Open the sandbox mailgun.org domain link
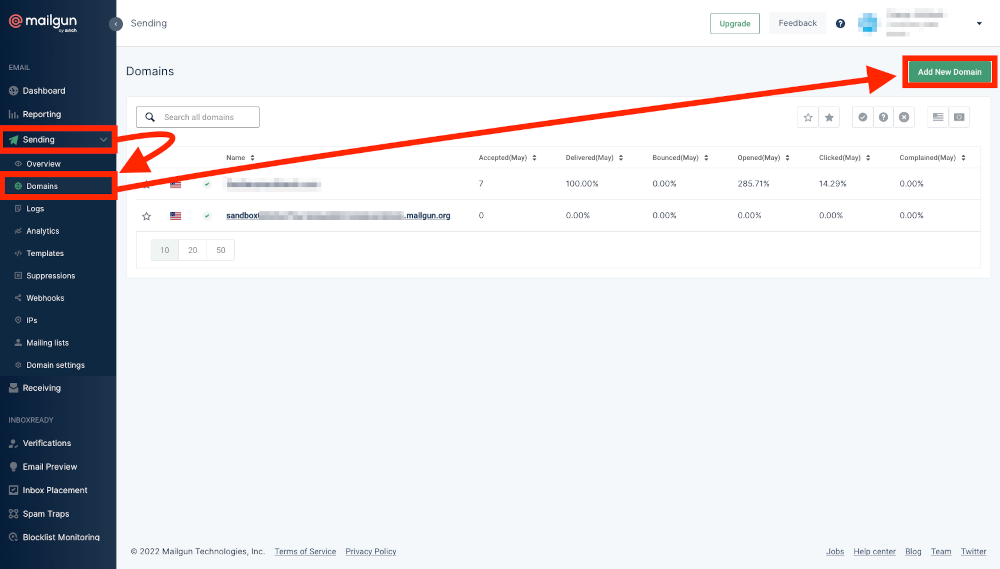The width and height of the screenshot is (1000, 569). (x=338, y=216)
